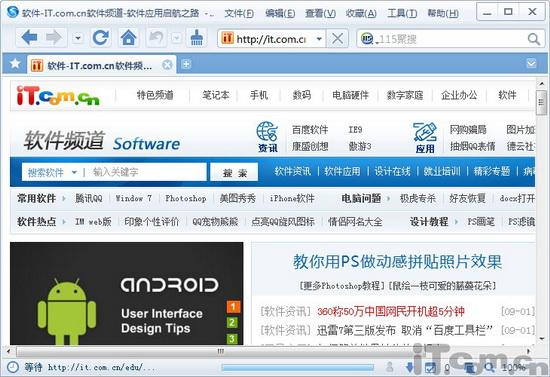Click the 100% zoom level
Screen dimensions: 550x377
513,367
